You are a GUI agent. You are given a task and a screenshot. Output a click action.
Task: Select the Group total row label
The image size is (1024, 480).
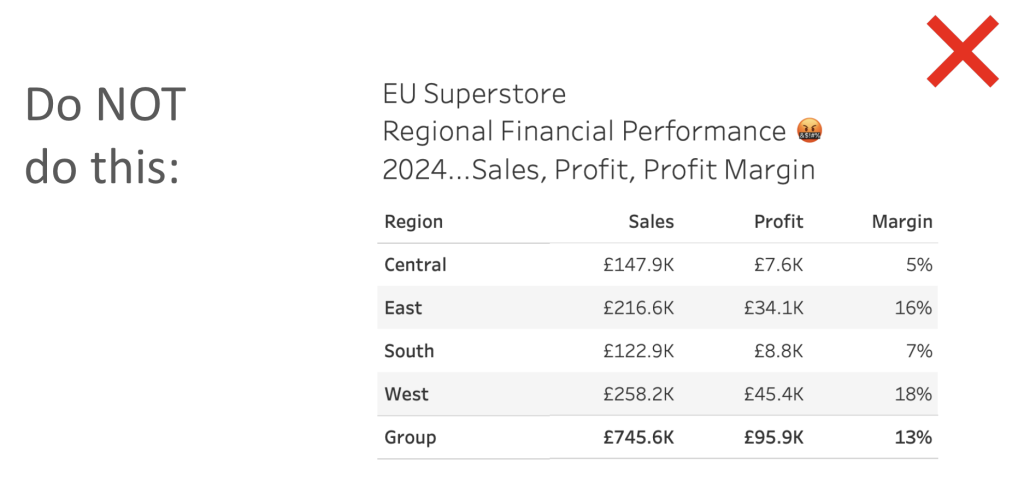[409, 437]
